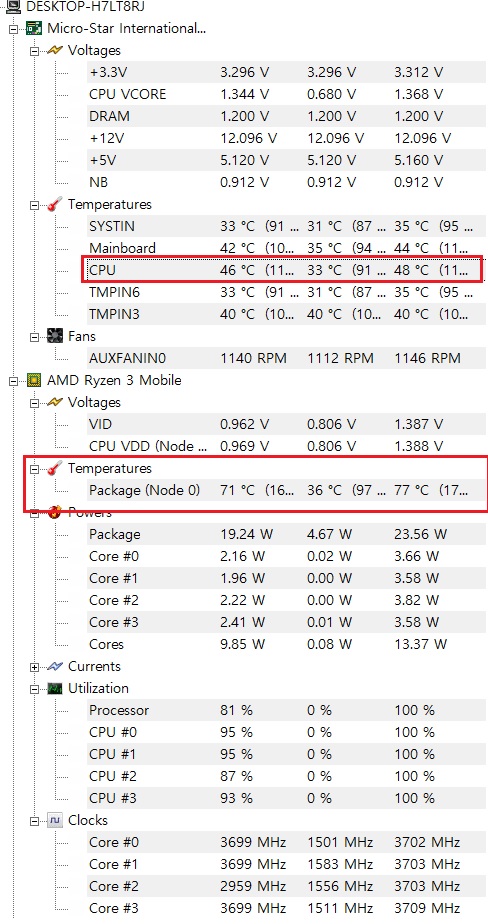Click the thermometer icon under Micro-Star Temperatures

coord(54,204)
